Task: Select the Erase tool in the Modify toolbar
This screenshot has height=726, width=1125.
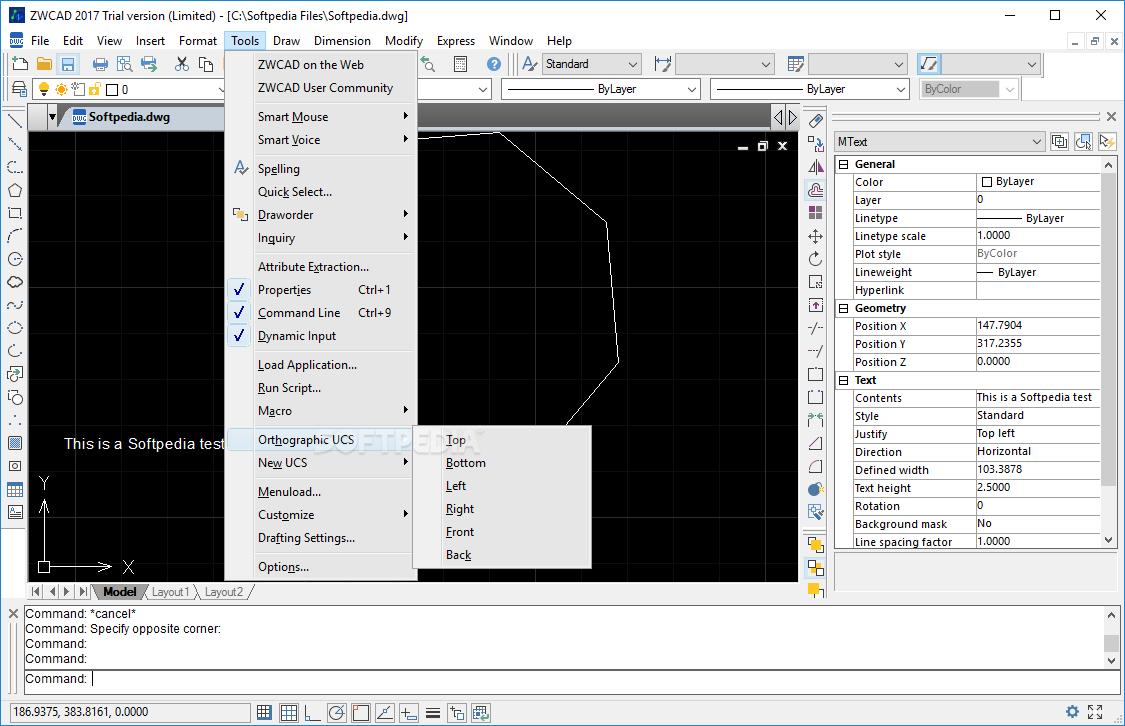Action: tap(815, 121)
